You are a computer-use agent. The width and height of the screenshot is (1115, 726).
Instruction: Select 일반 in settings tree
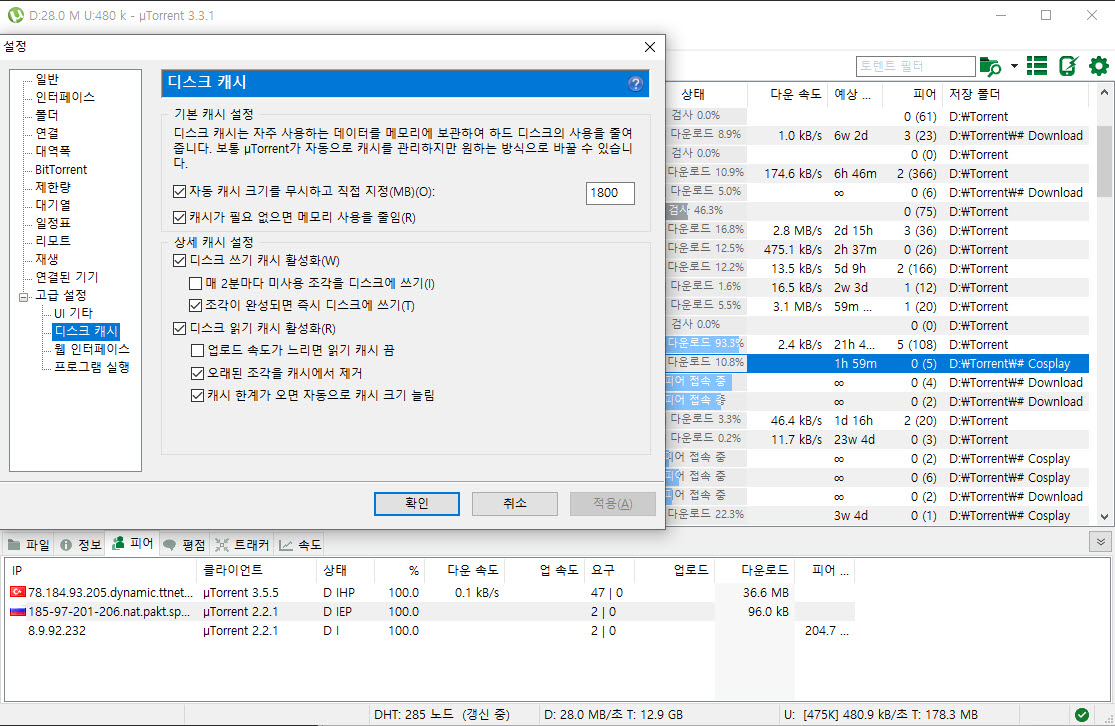tap(48, 80)
